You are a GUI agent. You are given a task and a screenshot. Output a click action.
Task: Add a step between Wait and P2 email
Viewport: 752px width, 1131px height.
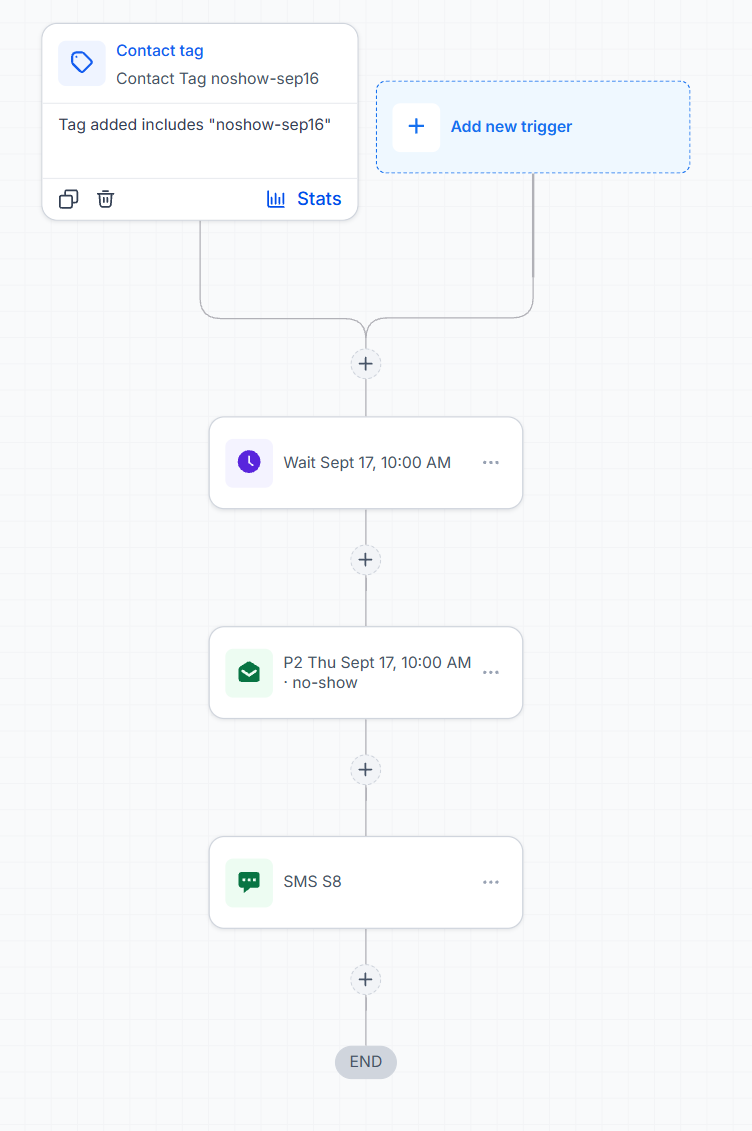(x=366, y=560)
